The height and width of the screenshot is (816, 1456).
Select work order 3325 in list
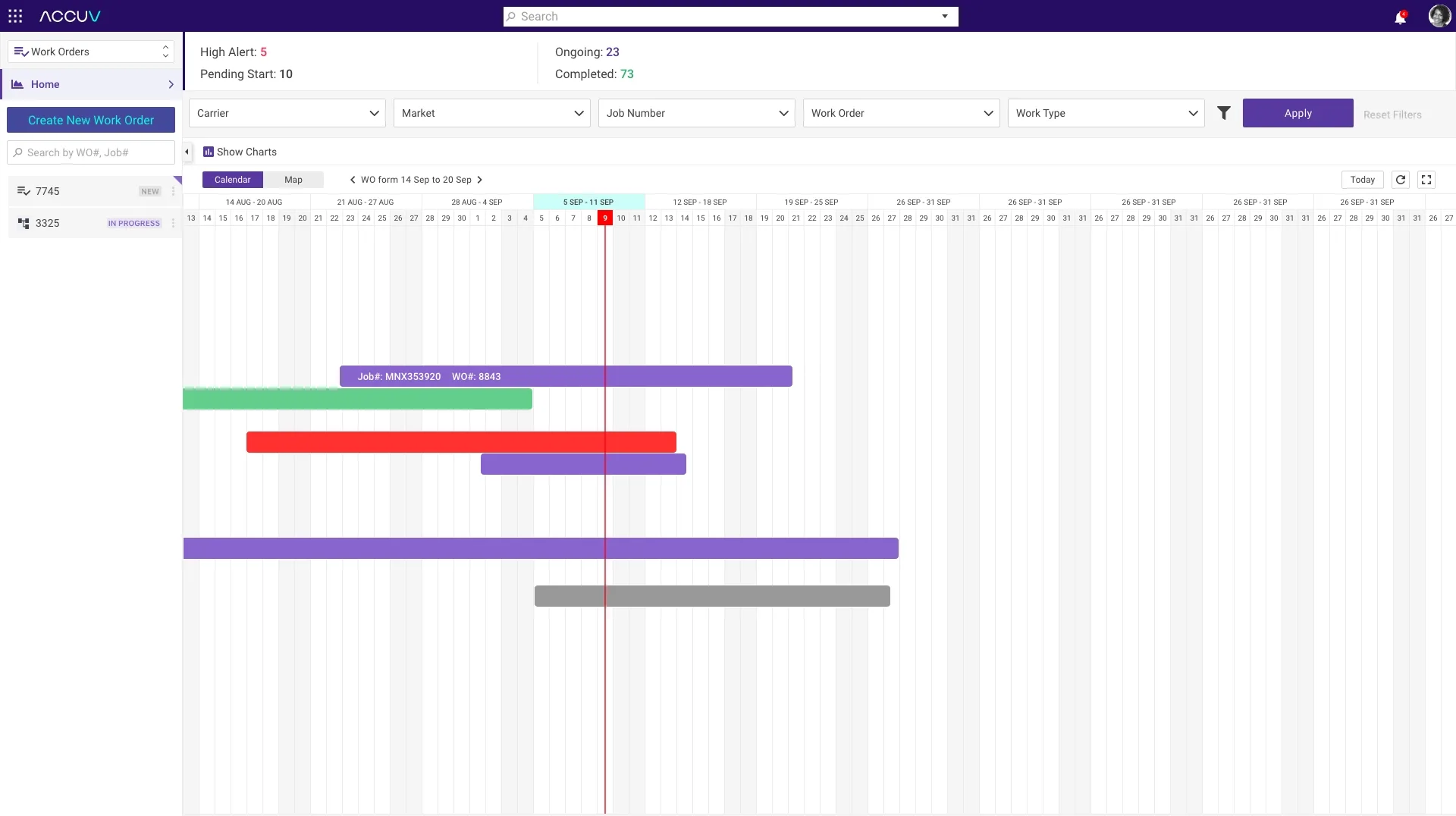pyautogui.click(x=95, y=223)
